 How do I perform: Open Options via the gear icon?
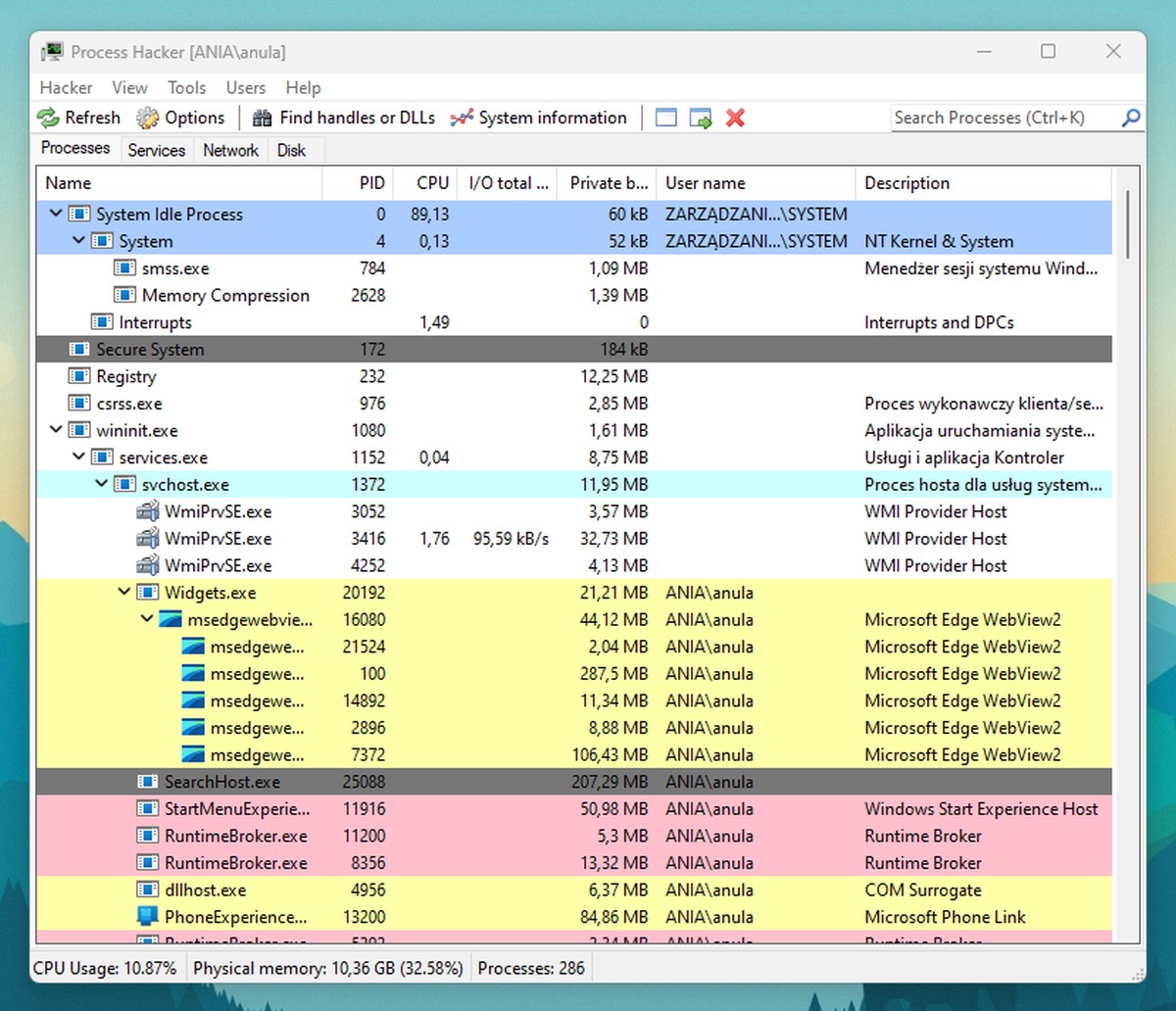(147, 119)
